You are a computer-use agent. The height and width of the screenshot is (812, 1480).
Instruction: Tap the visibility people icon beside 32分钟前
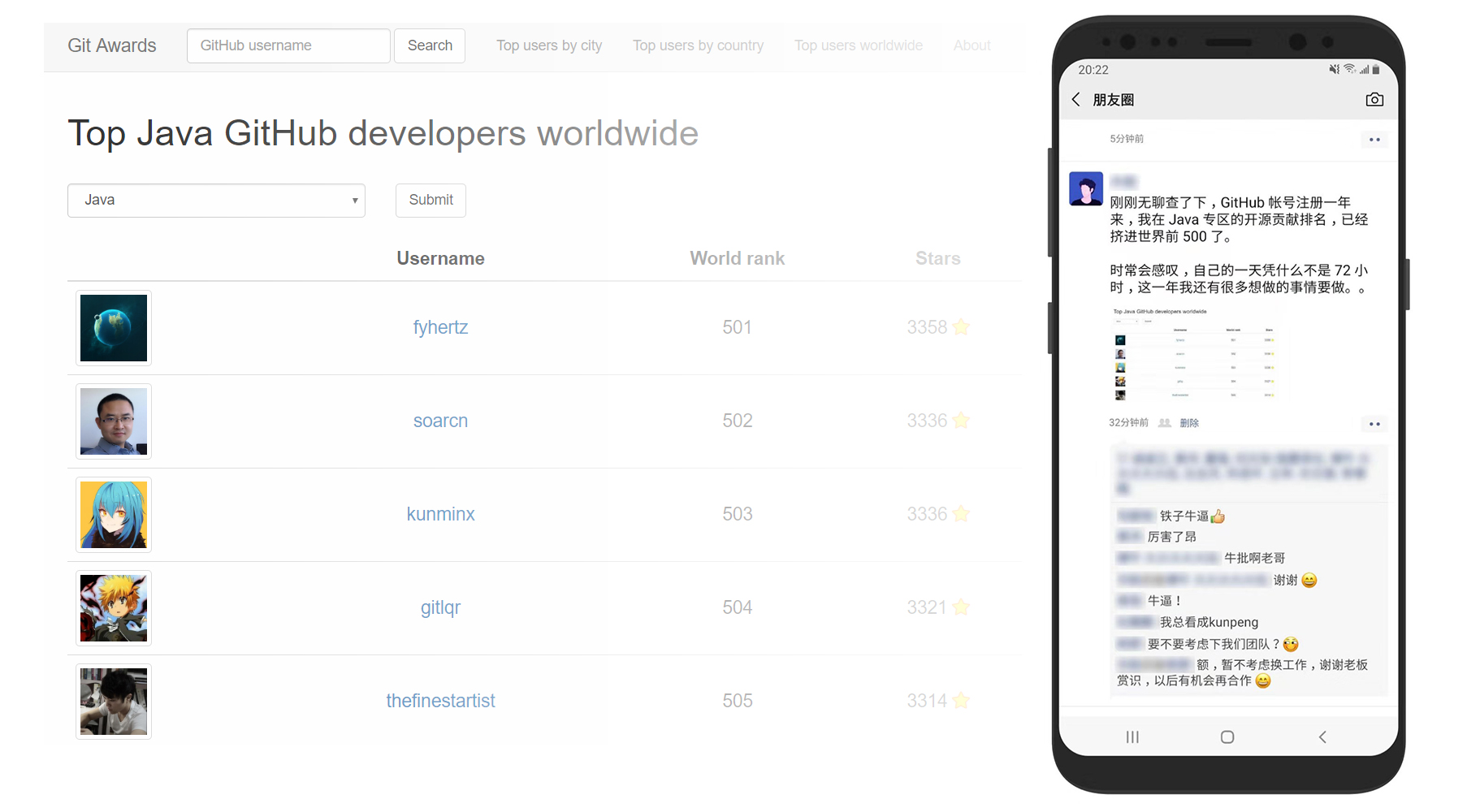1164,423
